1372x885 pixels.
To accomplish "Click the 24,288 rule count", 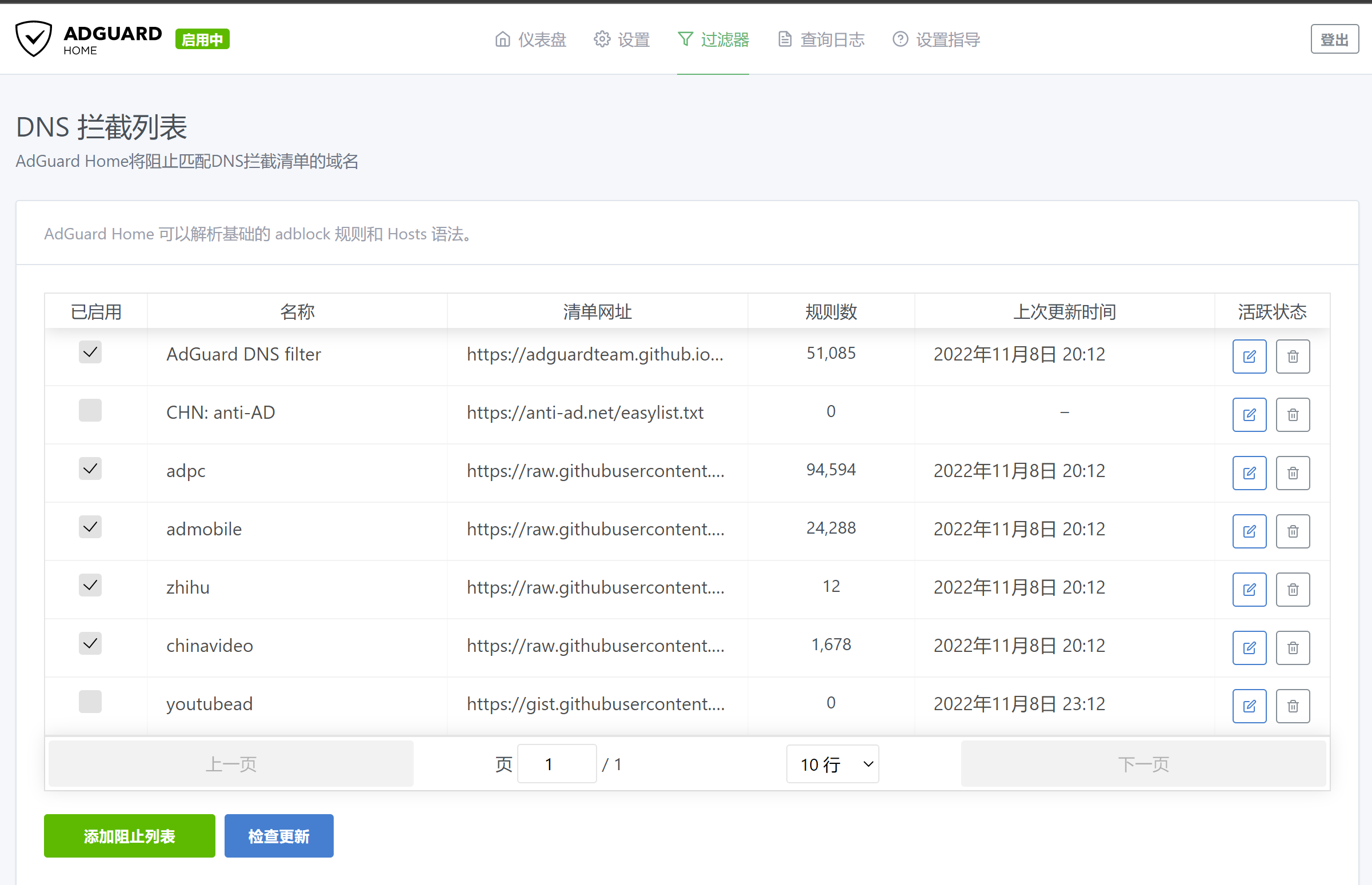I will click(831, 528).
